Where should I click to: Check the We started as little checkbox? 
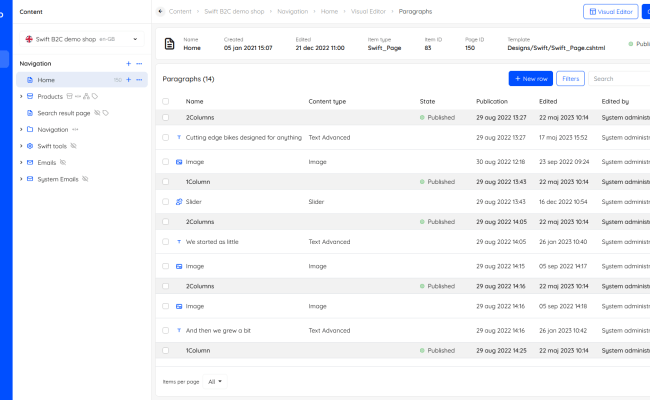point(166,242)
